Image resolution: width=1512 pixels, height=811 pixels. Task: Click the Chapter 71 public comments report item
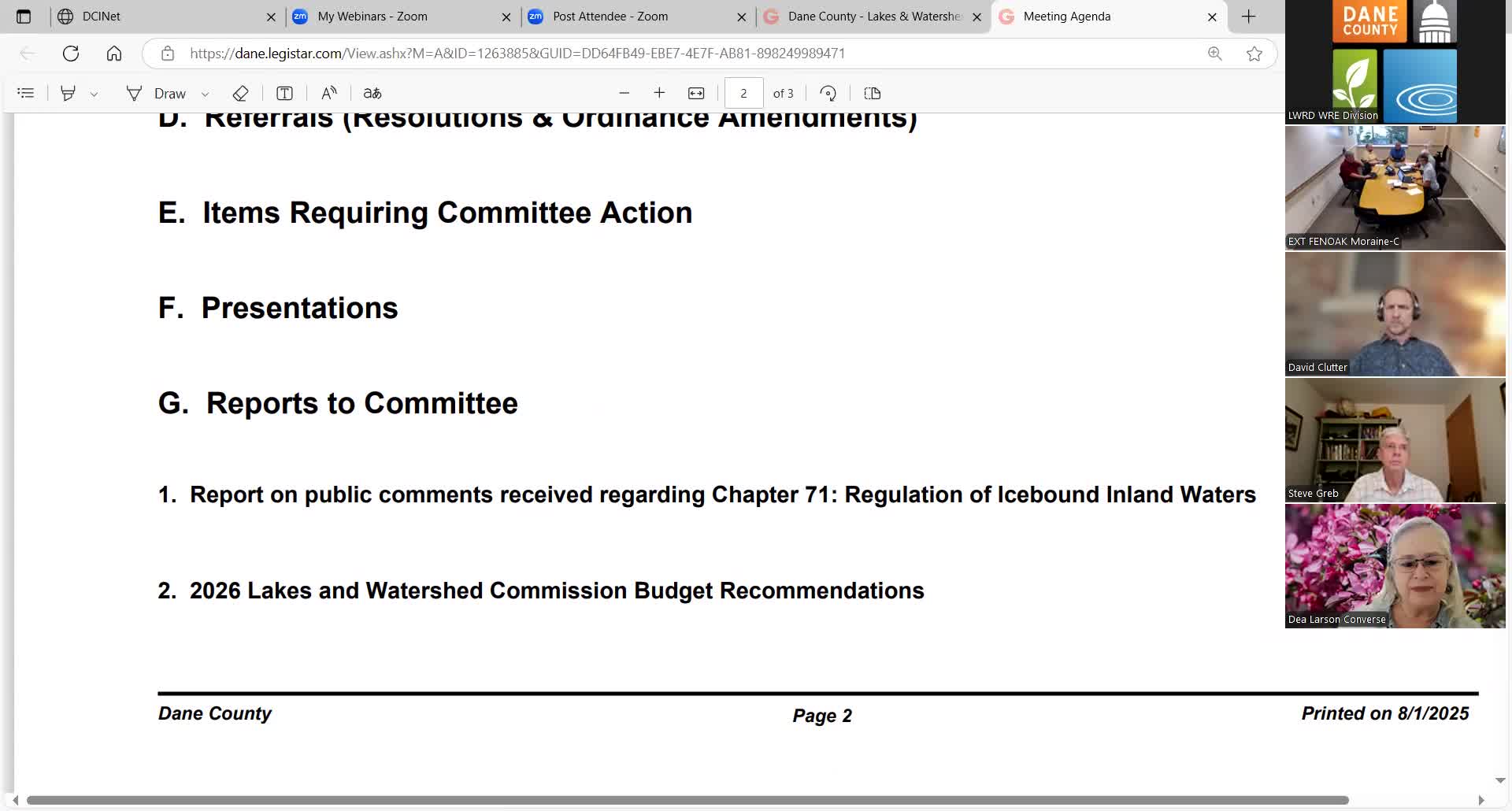(707, 494)
